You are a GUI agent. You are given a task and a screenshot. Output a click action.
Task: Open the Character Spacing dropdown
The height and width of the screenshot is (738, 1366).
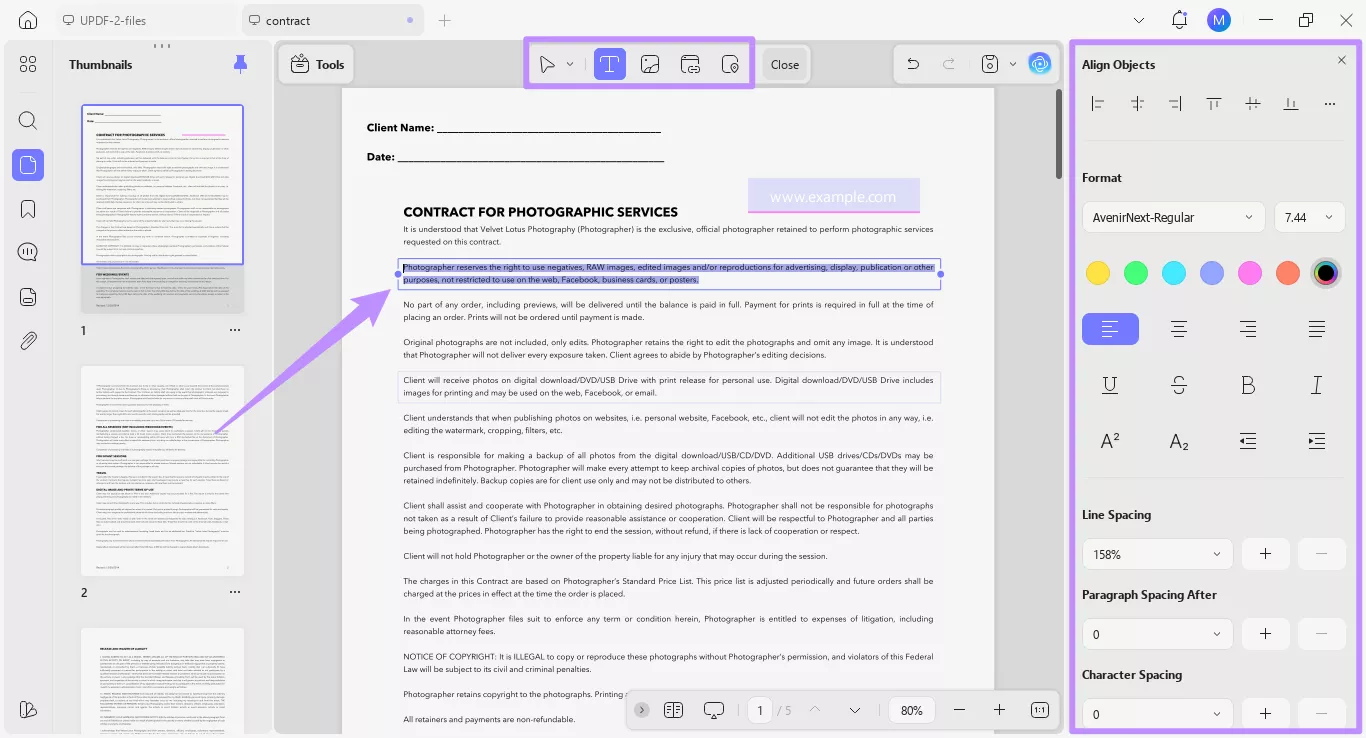(x=1157, y=714)
